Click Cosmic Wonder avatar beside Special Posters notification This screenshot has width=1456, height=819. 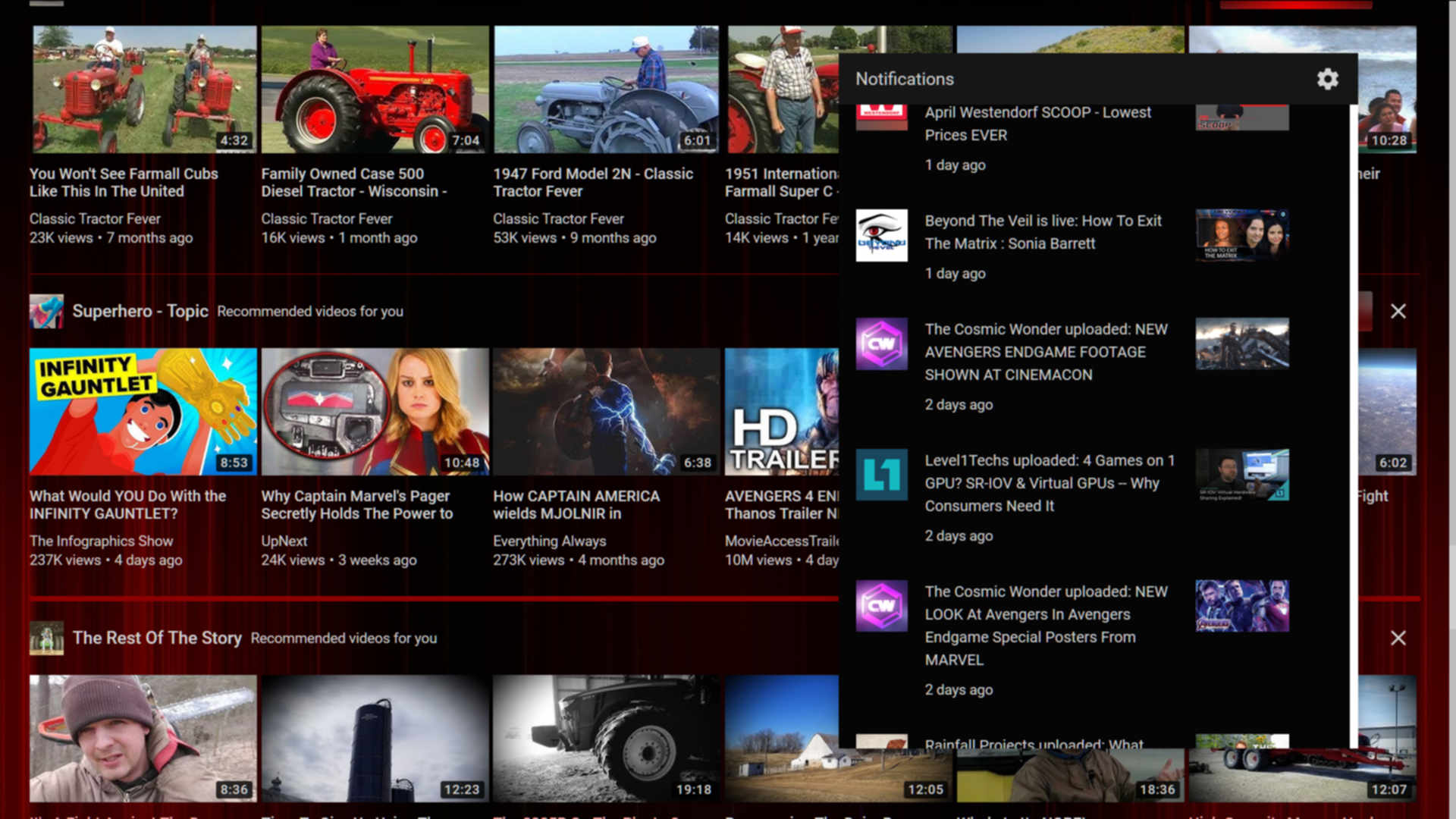coord(881,606)
